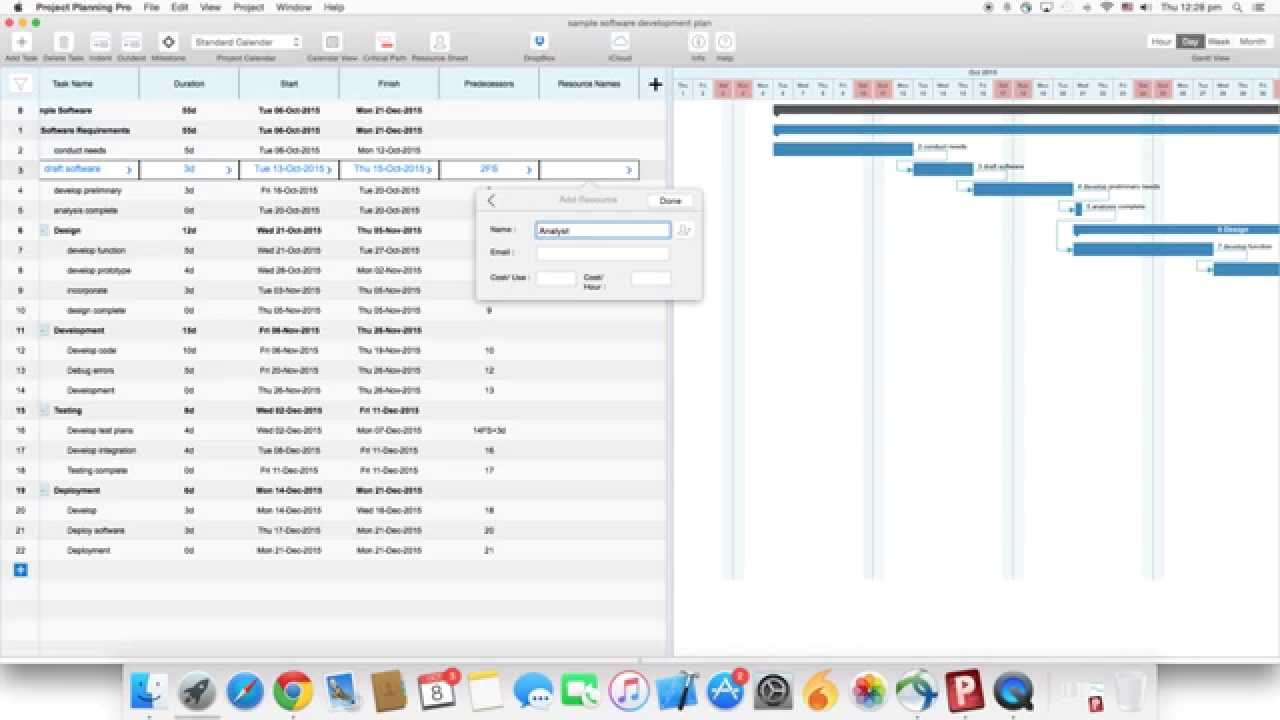This screenshot has height=720, width=1280.
Task: Click the Dropbox toolbar icon
Action: pos(540,42)
